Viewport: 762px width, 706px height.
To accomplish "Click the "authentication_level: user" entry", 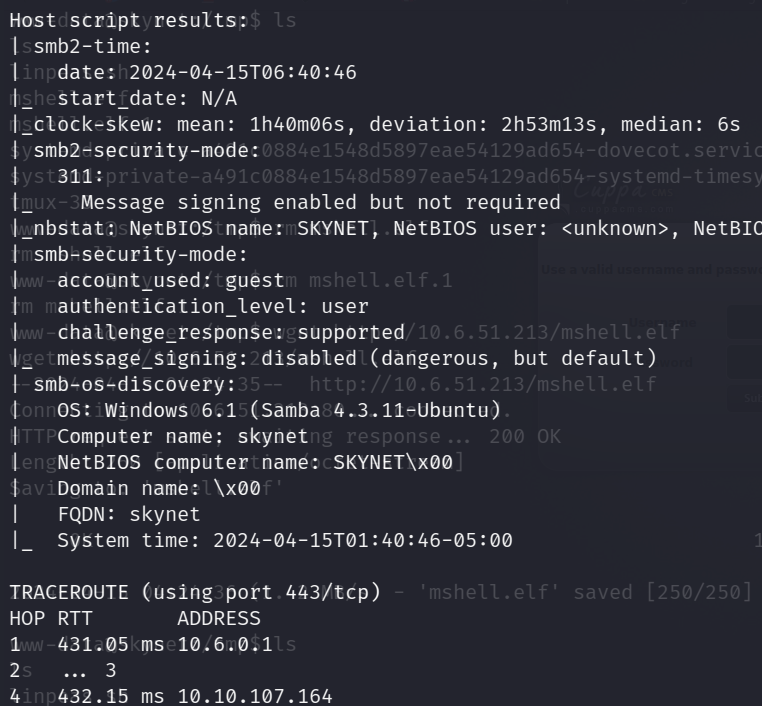I will (x=213, y=307).
